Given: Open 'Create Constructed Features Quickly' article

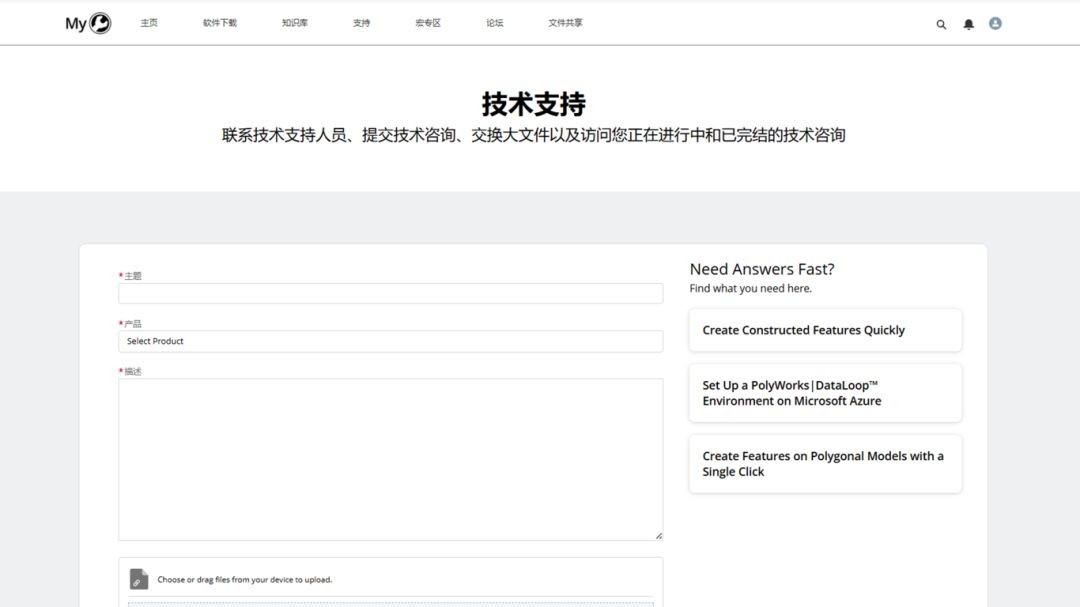Looking at the screenshot, I should [x=825, y=330].
